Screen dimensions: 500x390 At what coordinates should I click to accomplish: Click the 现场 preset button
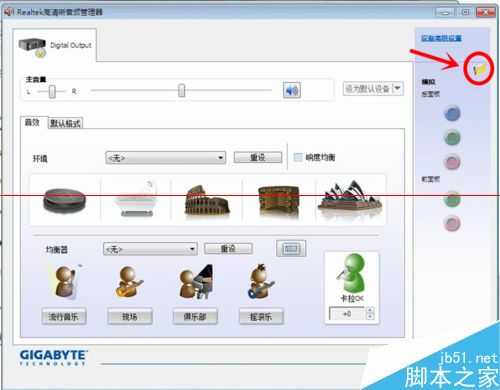click(130, 316)
